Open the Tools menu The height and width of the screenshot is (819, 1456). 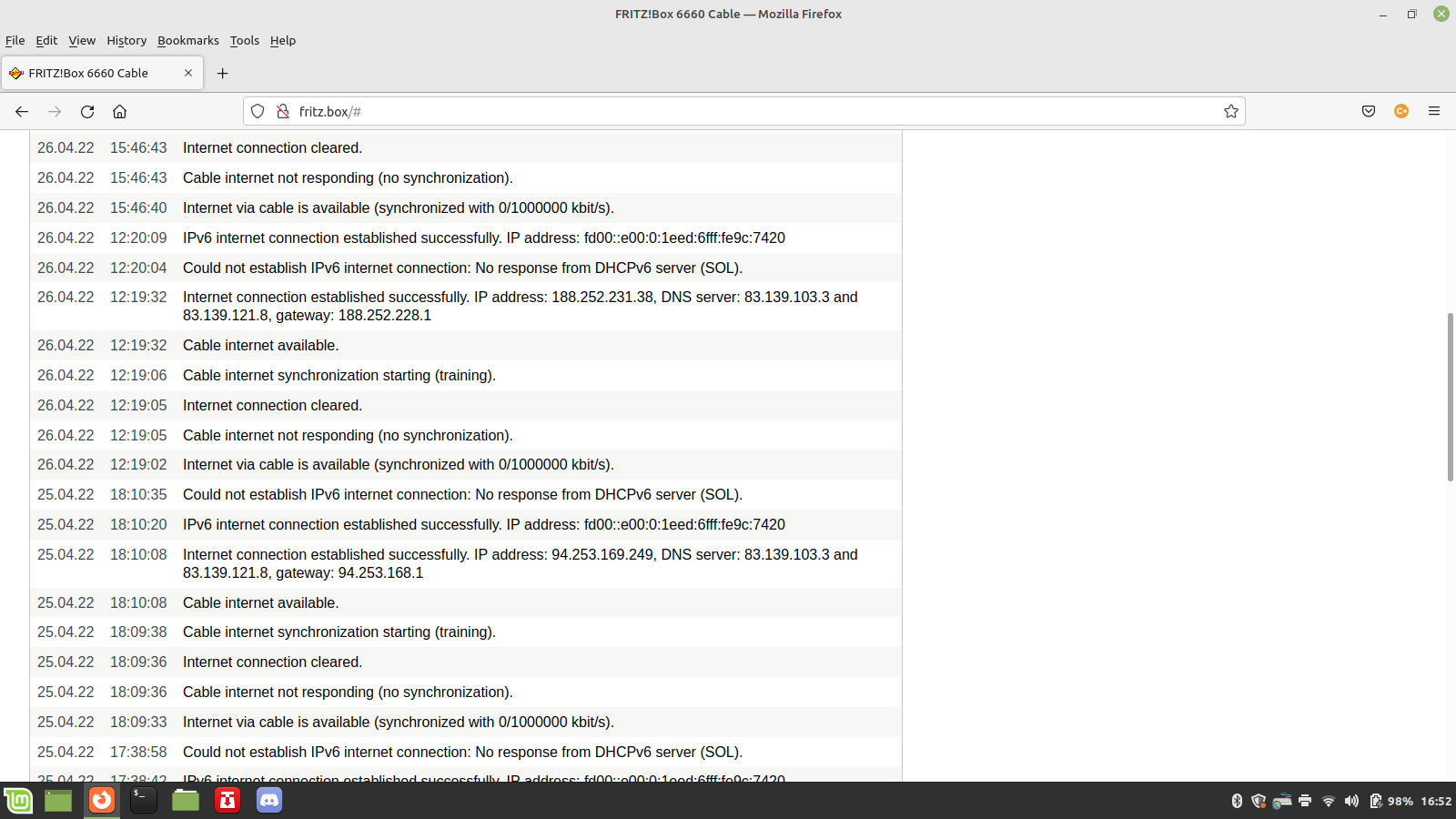click(x=245, y=40)
